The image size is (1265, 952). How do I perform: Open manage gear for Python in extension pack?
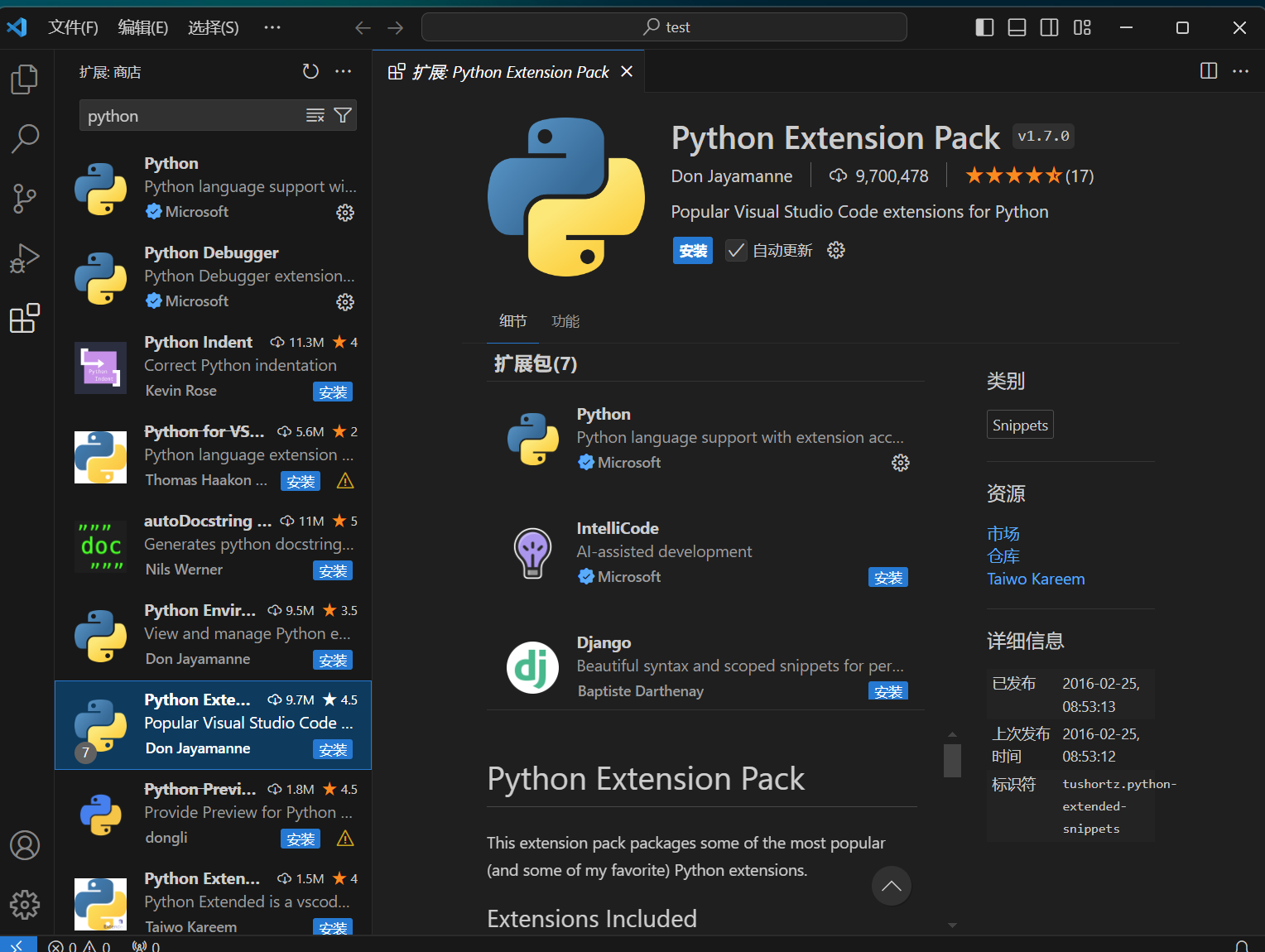click(x=901, y=463)
